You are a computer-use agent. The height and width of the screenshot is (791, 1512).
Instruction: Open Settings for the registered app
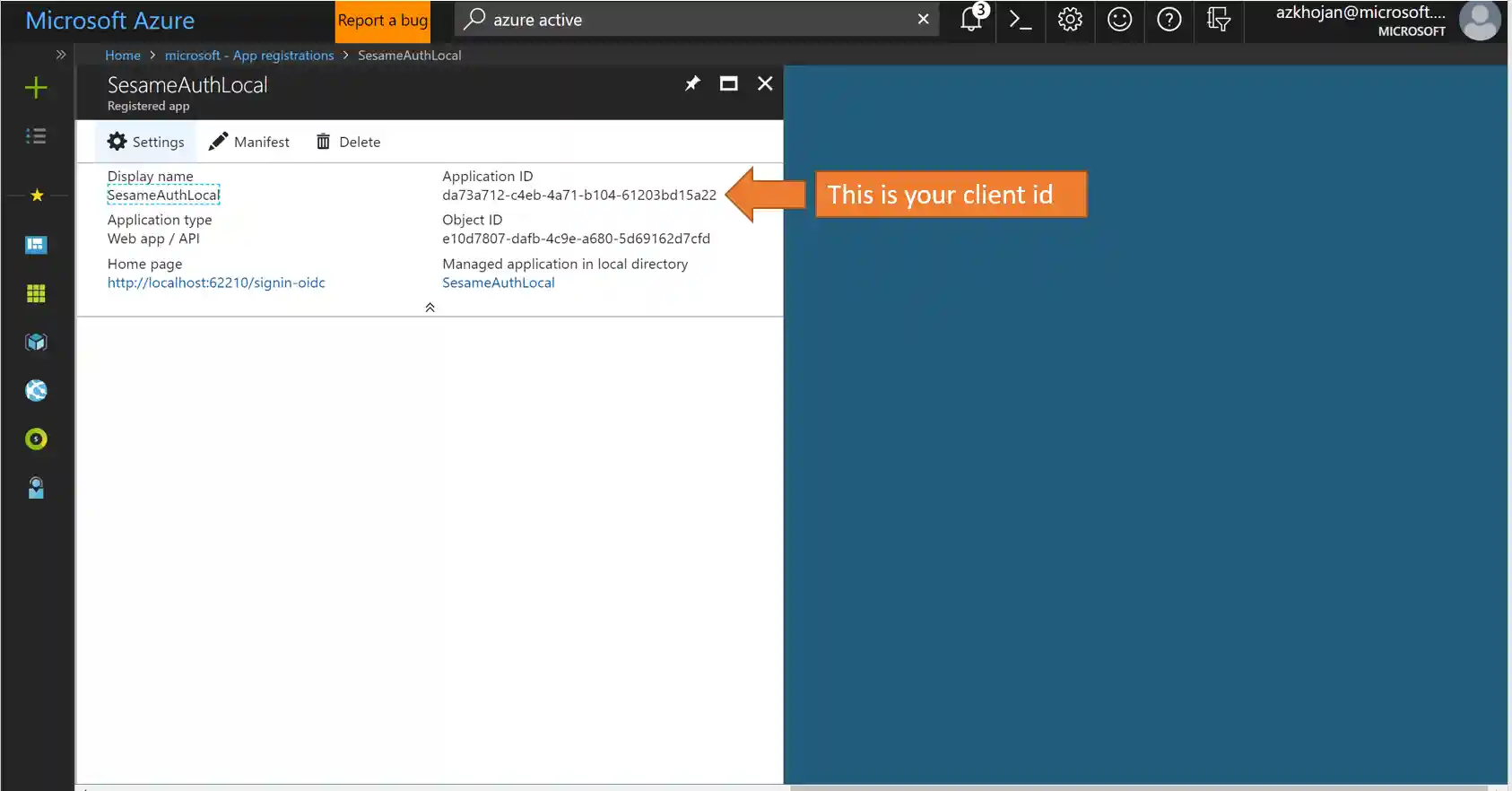(146, 142)
